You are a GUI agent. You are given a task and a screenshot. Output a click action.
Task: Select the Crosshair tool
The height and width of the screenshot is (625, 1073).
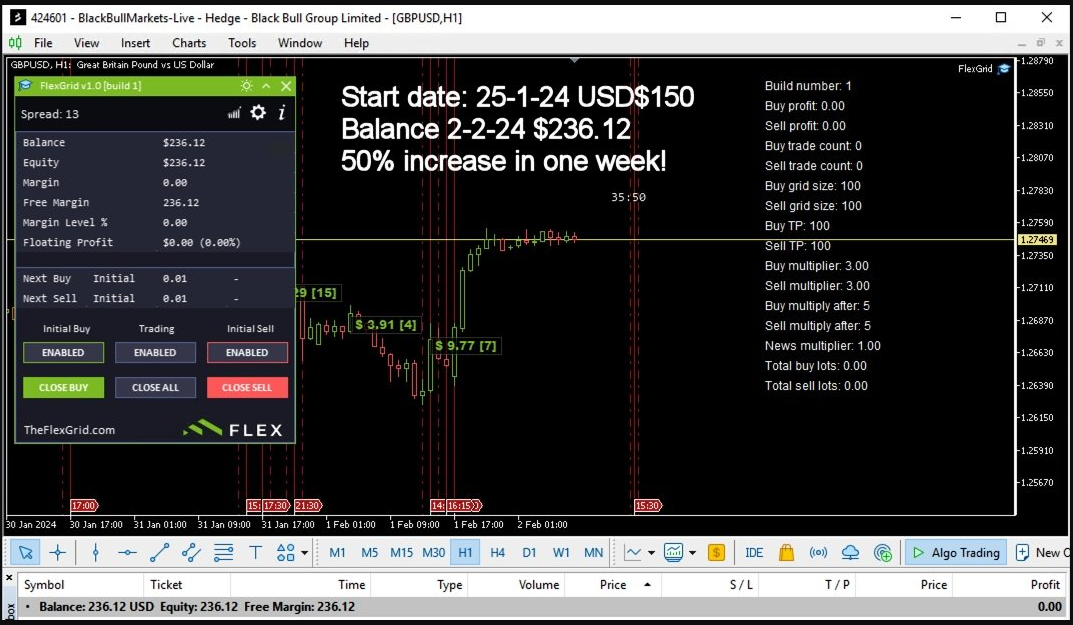click(x=57, y=552)
